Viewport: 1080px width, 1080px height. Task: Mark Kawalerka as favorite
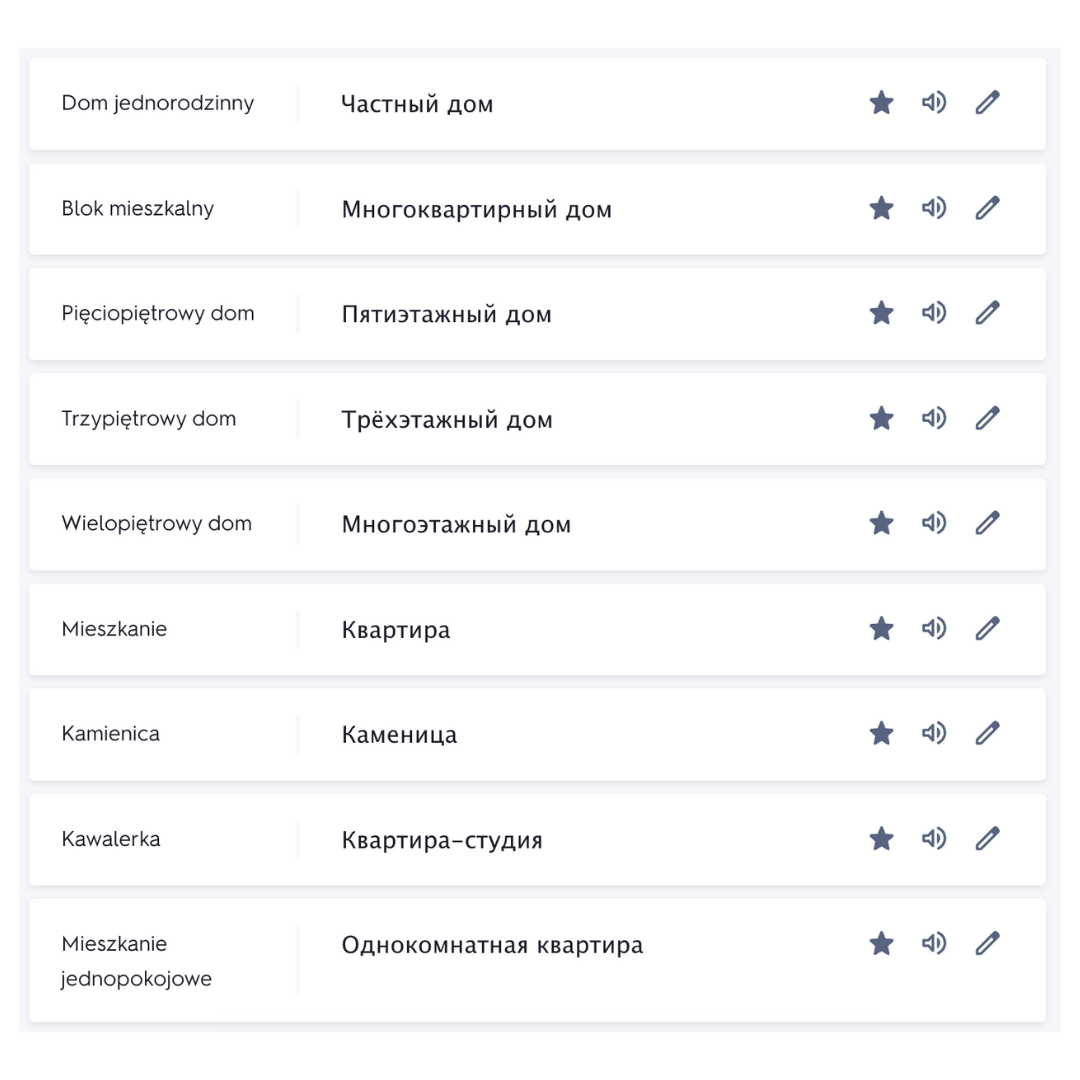pos(881,838)
